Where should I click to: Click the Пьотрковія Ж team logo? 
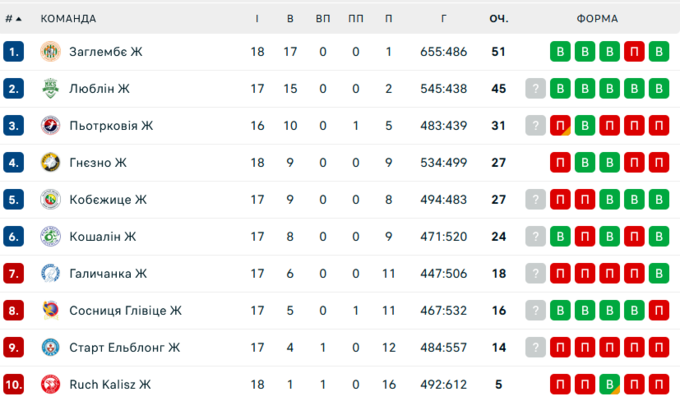[51, 125]
